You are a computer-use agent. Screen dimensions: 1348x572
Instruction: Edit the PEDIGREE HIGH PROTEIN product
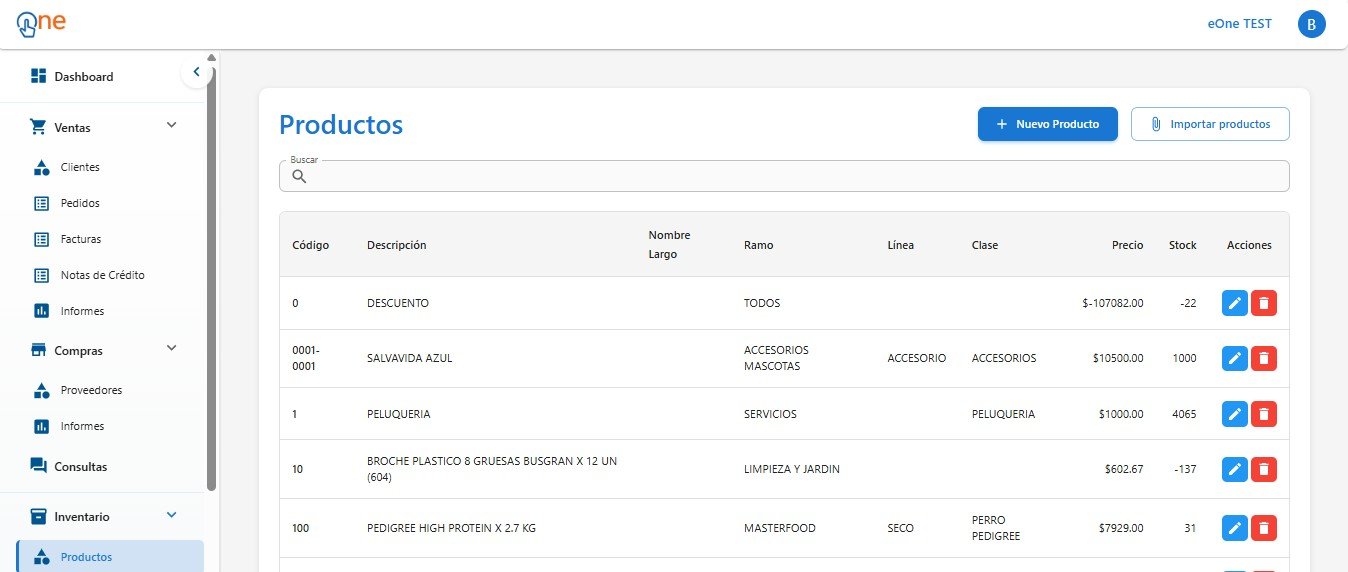(x=1235, y=528)
